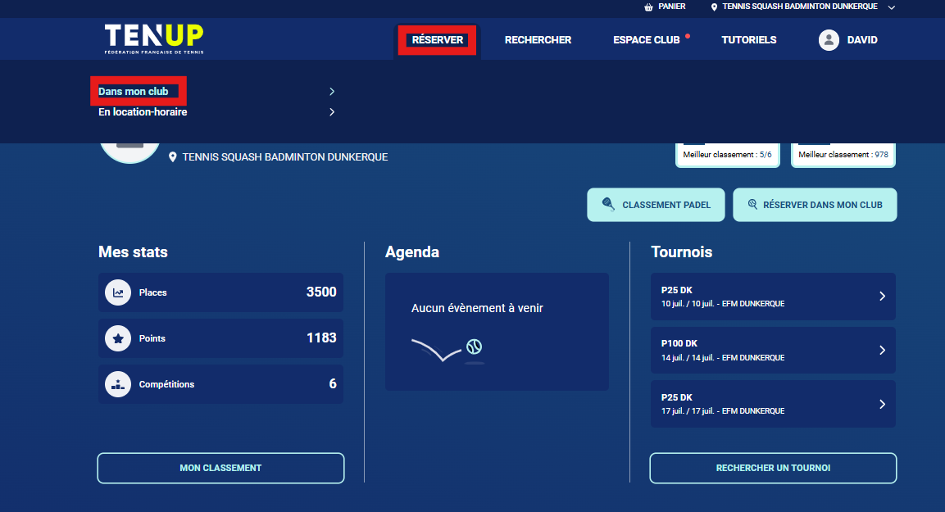
Task: Expand the Dans mon club submenu arrow
Action: 331,92
